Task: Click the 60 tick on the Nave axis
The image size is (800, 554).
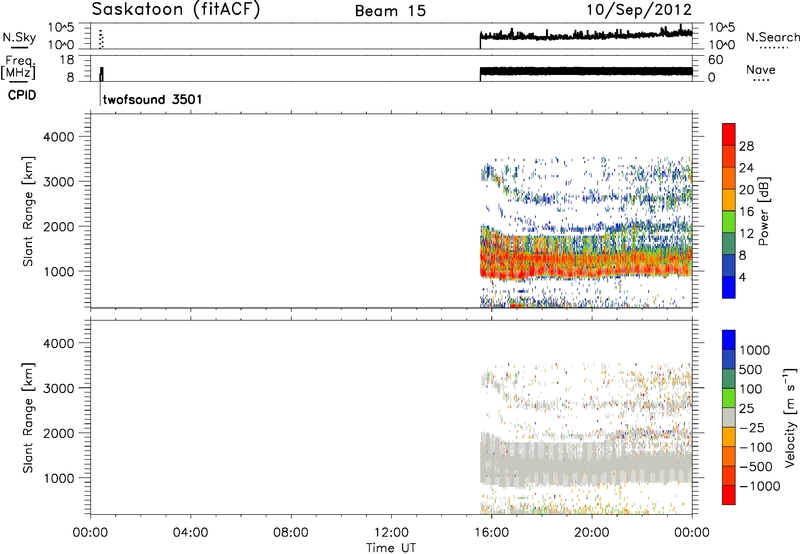Action: point(715,60)
